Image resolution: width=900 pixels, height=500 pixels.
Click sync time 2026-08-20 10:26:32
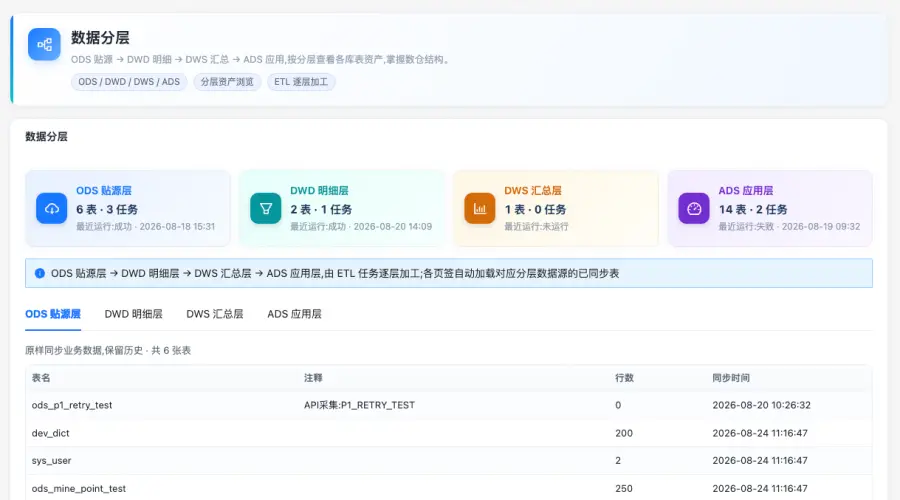pyautogui.click(x=762, y=405)
